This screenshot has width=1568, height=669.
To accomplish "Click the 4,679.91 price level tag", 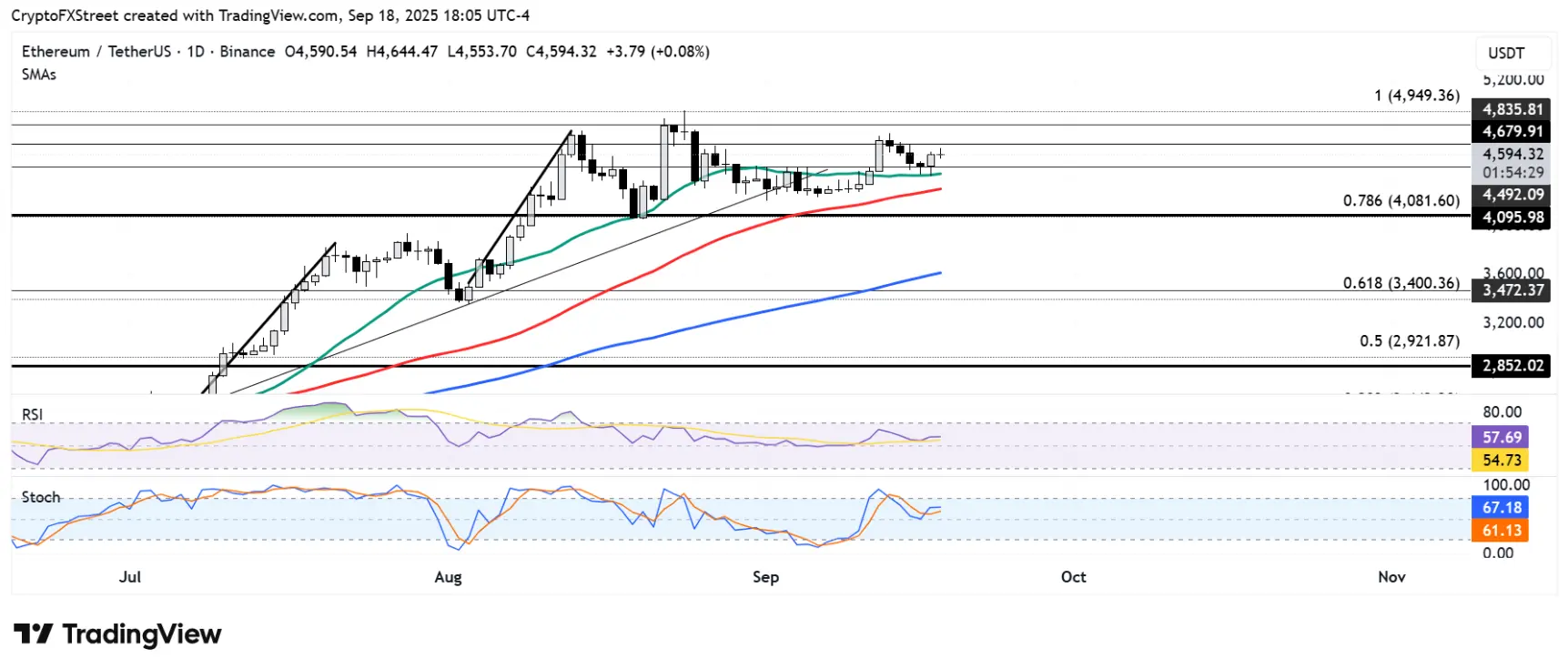I will (1512, 131).
